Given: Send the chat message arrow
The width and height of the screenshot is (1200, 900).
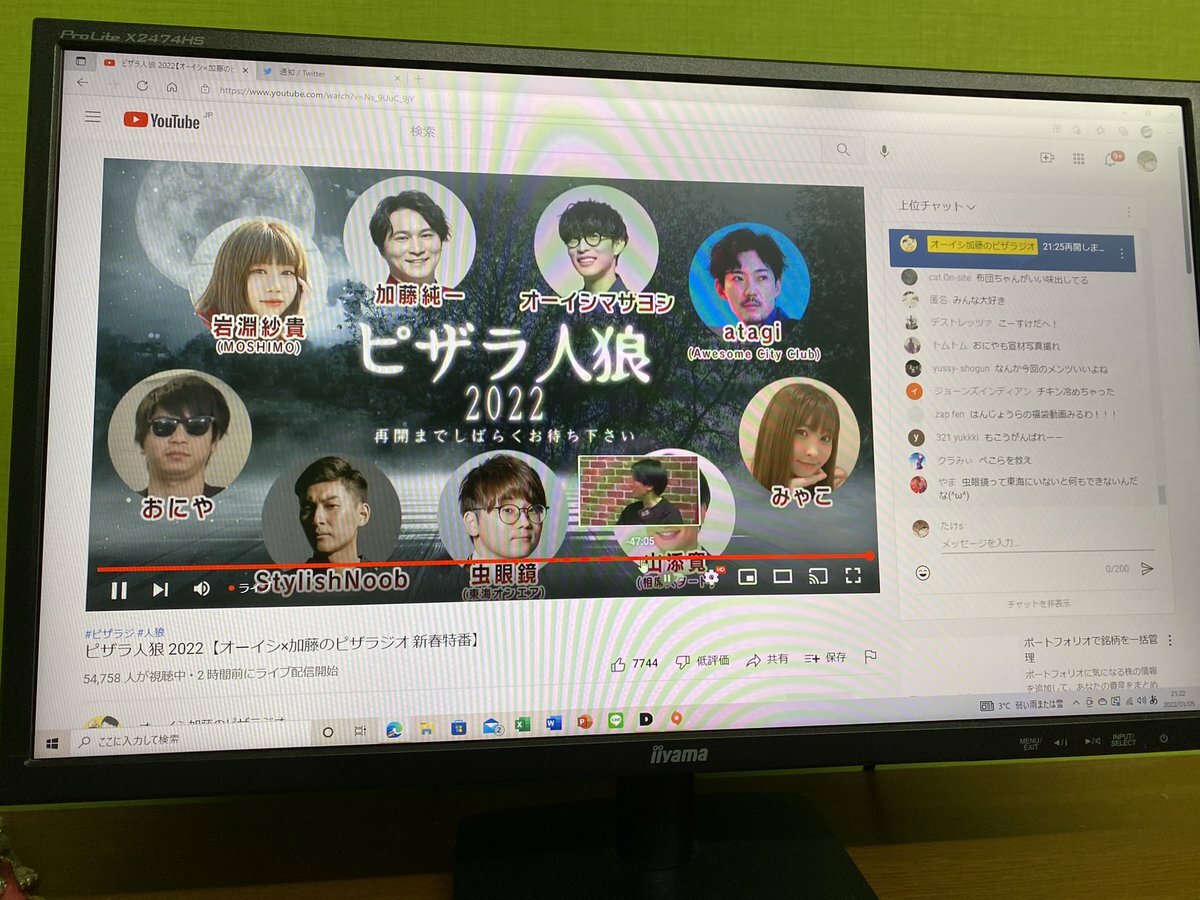Looking at the screenshot, I should tap(1147, 568).
